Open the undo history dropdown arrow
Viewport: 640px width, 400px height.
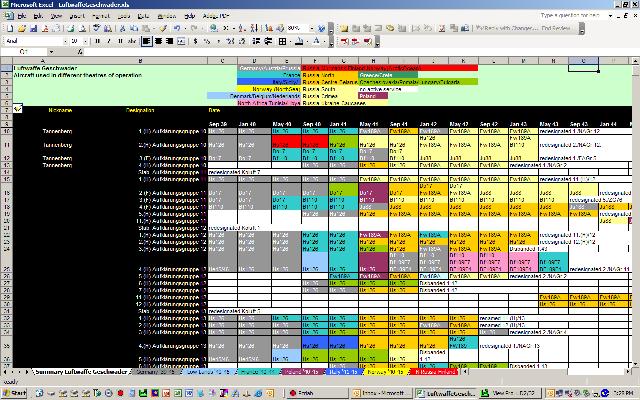184,28
